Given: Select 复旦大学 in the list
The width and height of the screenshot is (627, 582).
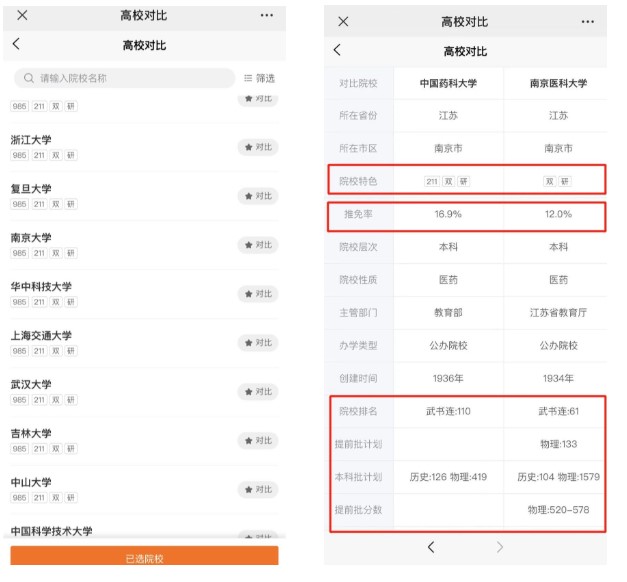Looking at the screenshot, I should 31,189.
